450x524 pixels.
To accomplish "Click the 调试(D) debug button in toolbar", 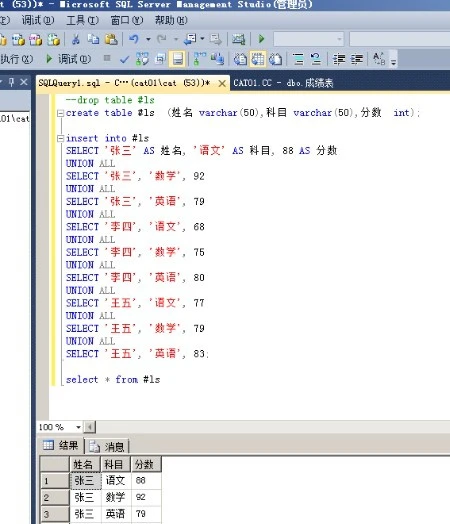I will [x=68, y=59].
